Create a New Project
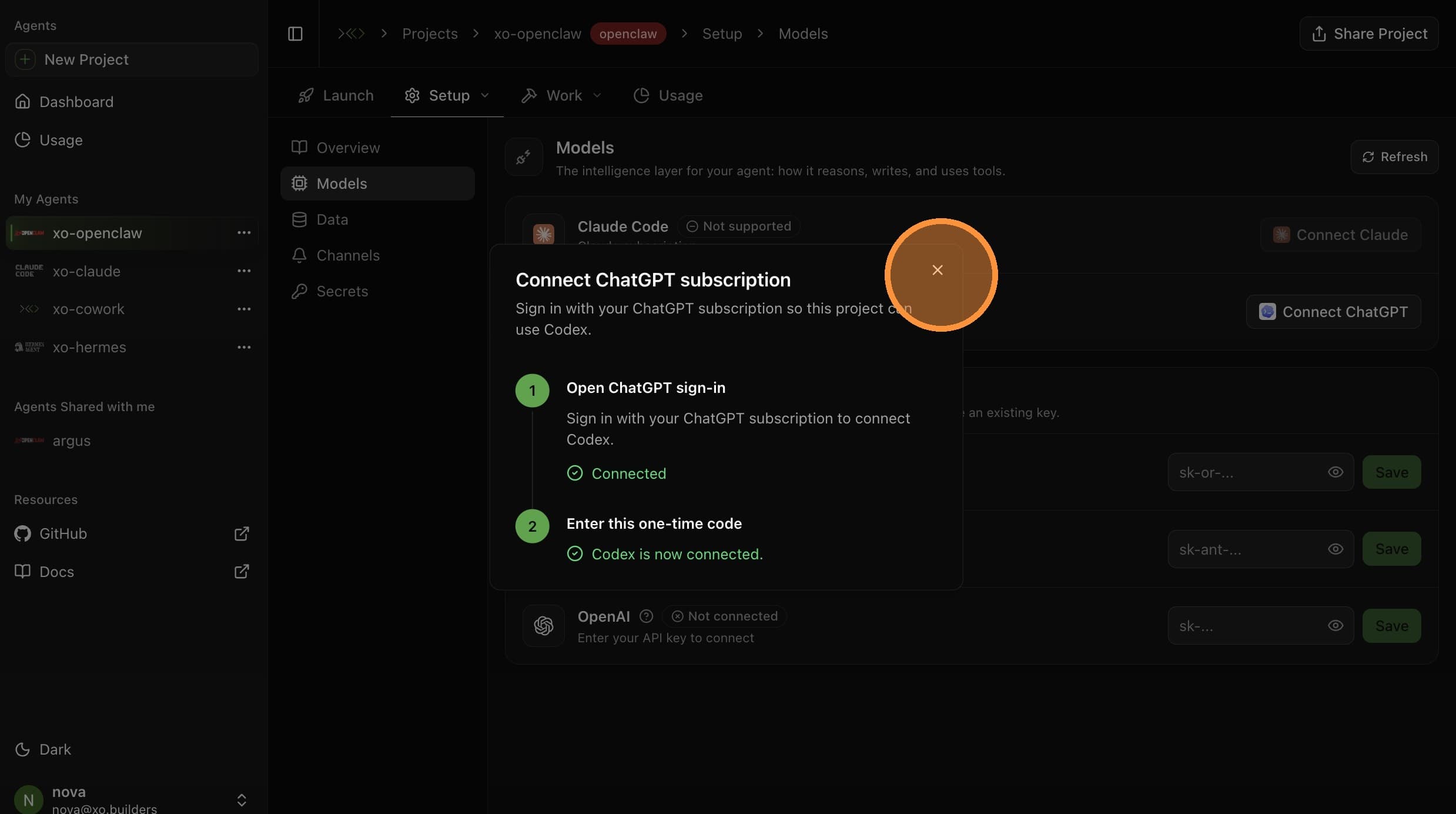Viewport: 1456px width, 814px height. click(132, 59)
